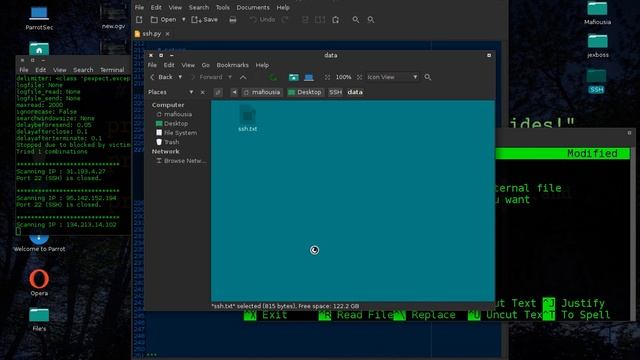The image size is (640, 360).
Task: Go to the mahousia path bar button
Action: [x=262, y=92]
